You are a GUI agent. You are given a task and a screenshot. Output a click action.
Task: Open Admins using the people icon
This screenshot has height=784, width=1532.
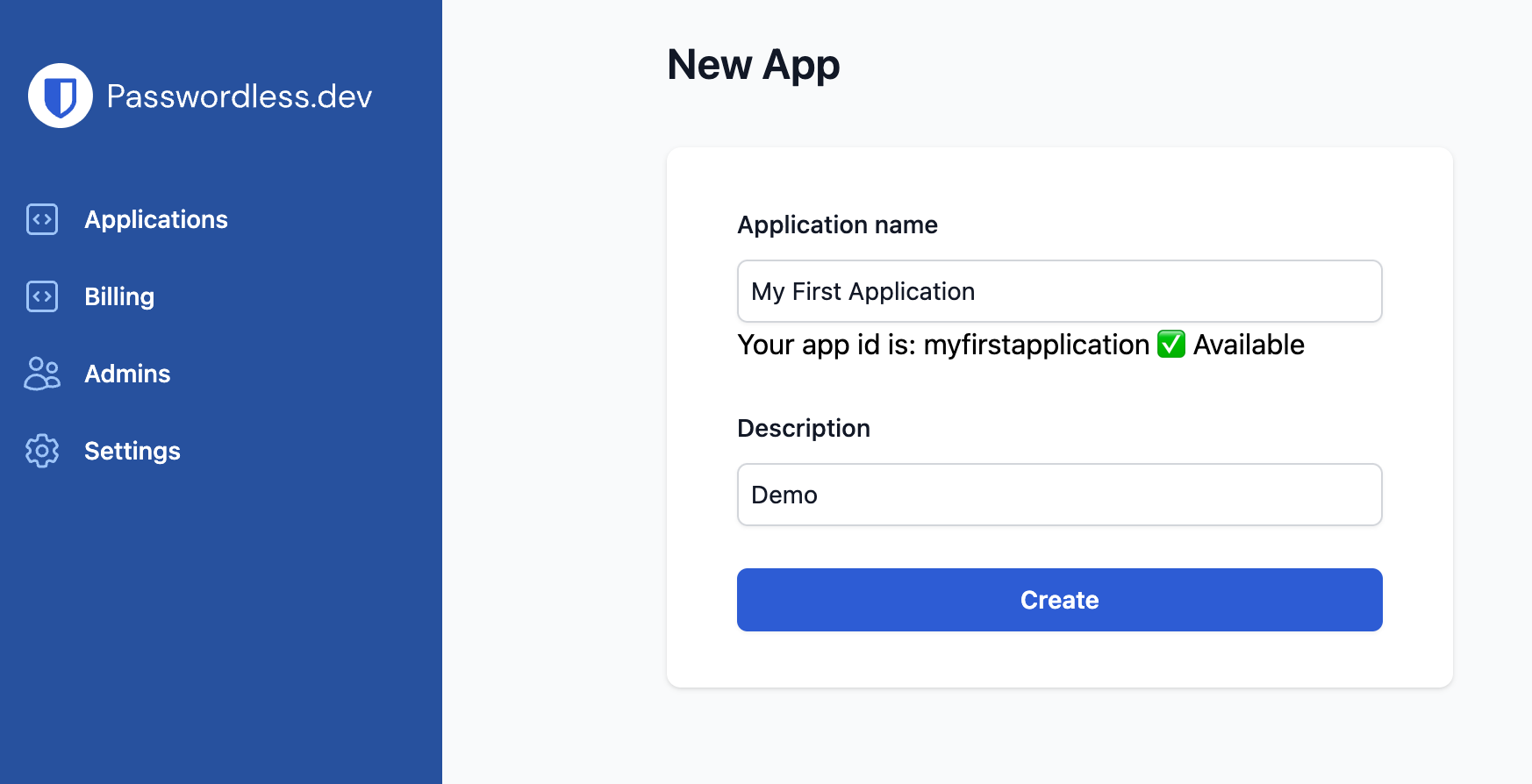pos(41,374)
